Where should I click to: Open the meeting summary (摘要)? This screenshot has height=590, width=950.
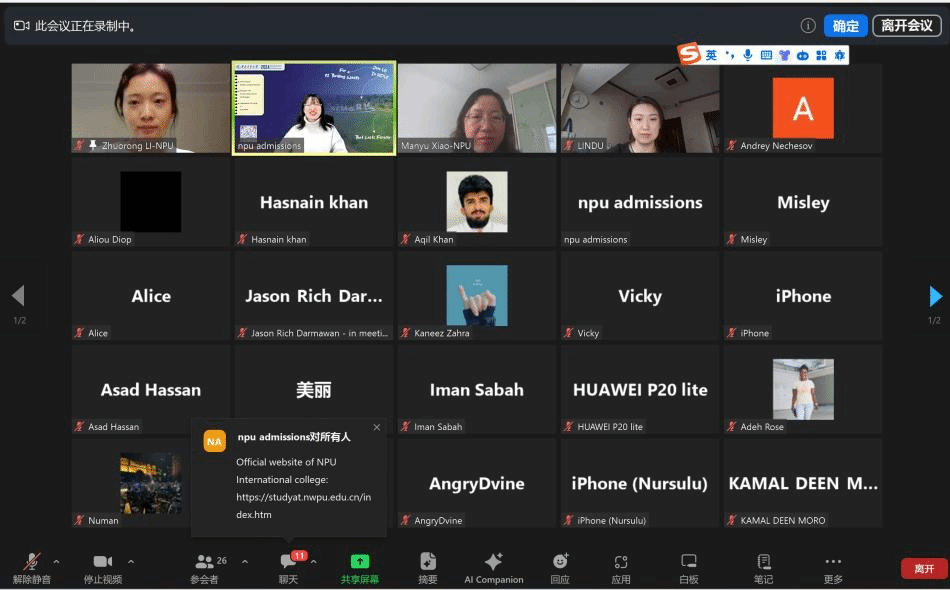click(x=428, y=565)
